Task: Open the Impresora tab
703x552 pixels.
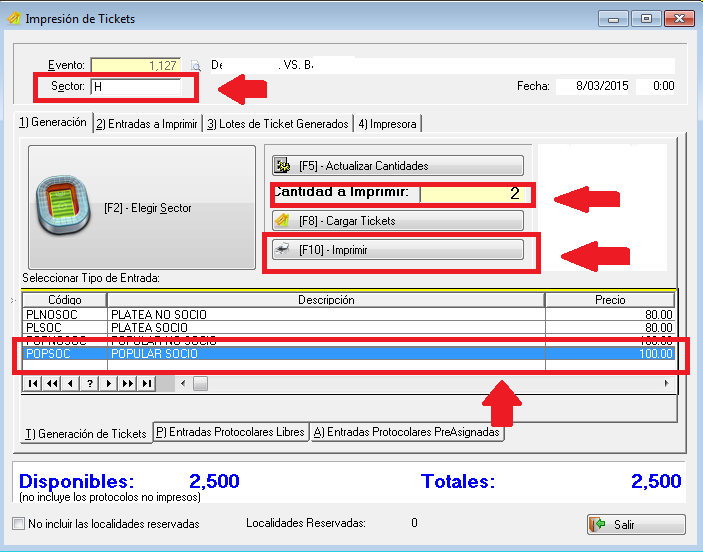Action: click(x=388, y=124)
